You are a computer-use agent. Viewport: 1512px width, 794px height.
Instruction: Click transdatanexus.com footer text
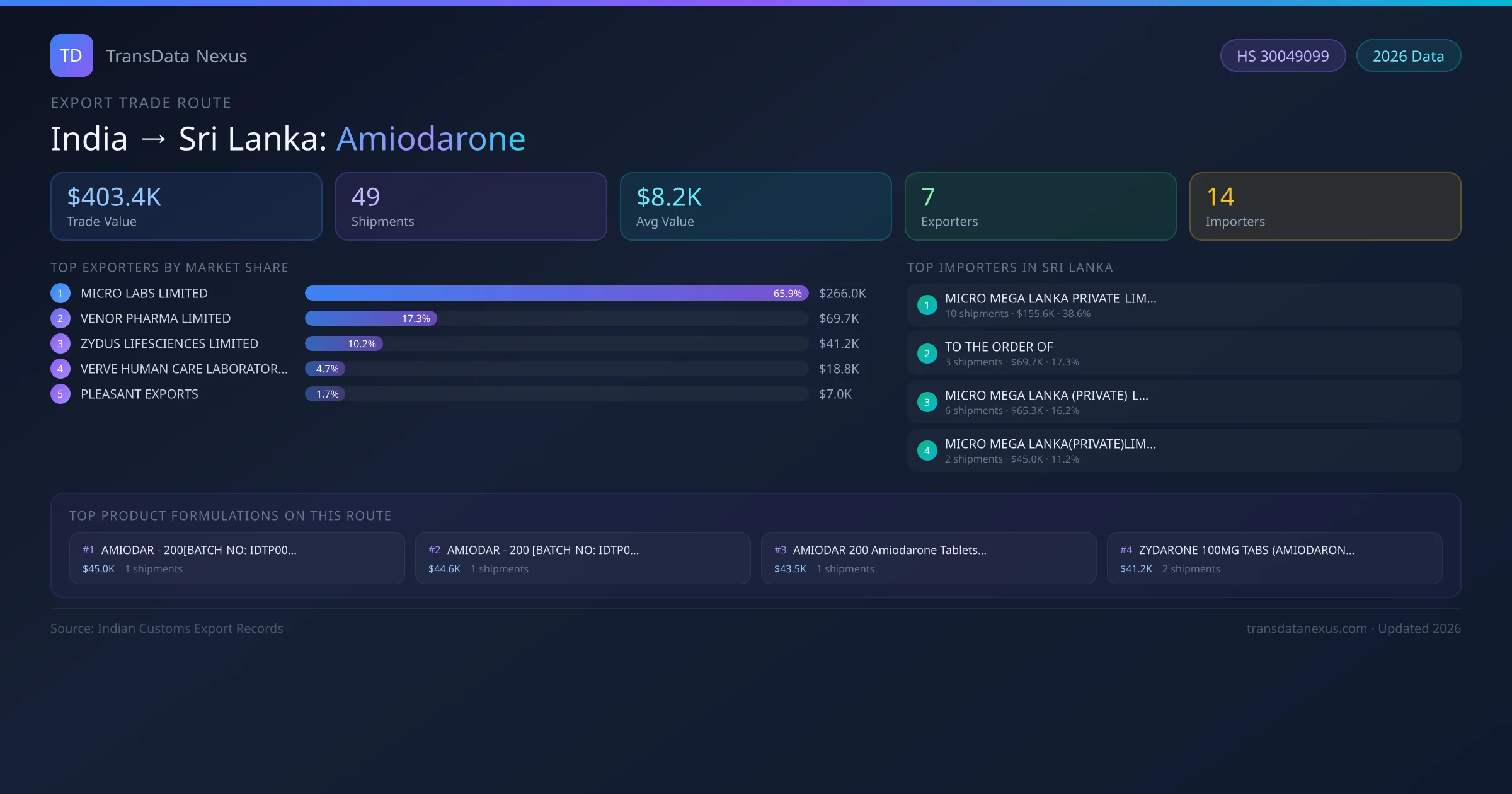click(x=1306, y=628)
